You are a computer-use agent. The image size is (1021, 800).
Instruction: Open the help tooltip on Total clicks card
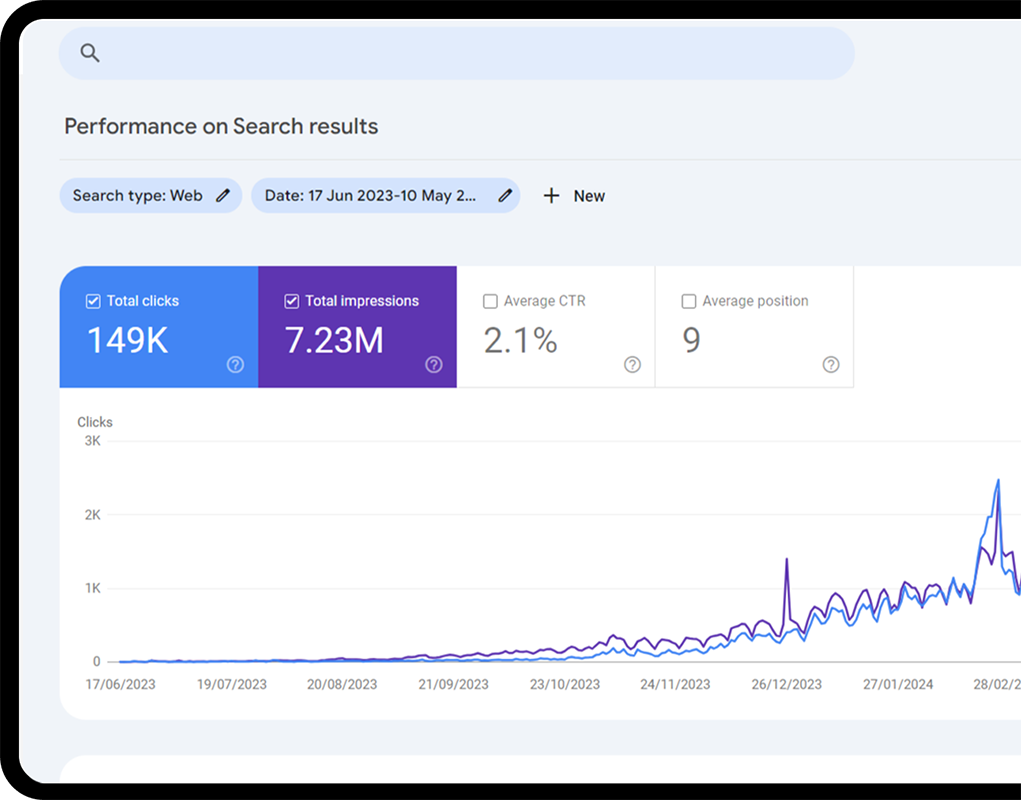click(x=235, y=365)
